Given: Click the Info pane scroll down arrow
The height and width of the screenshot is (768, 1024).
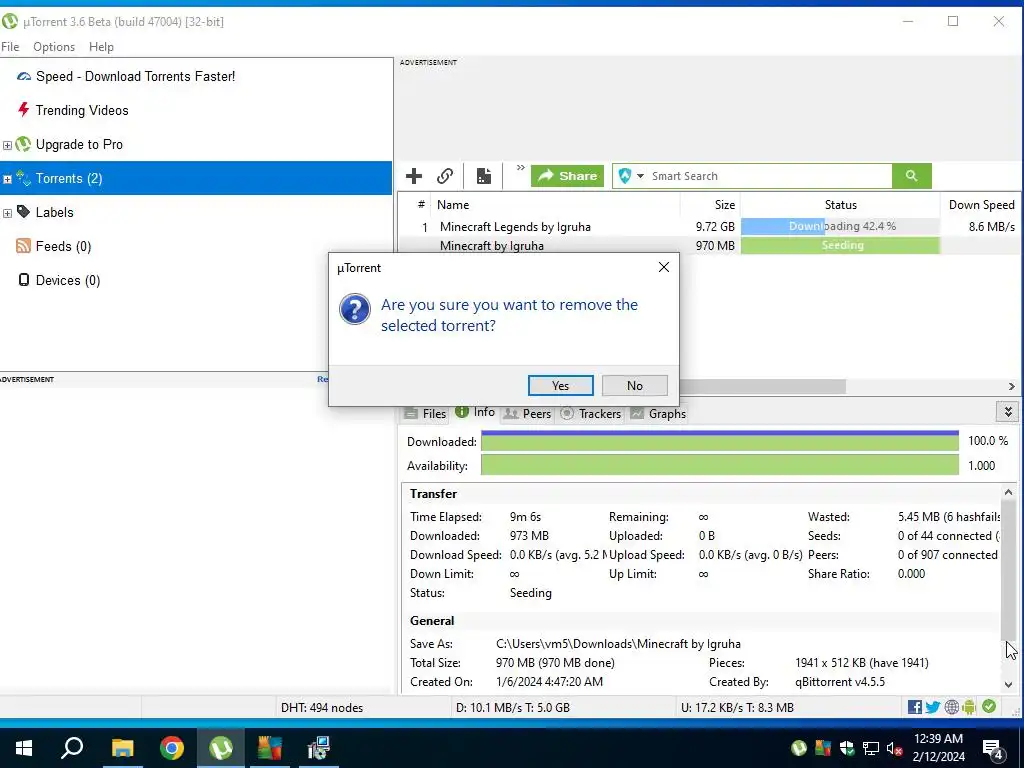Looking at the screenshot, I should coord(1008,684).
